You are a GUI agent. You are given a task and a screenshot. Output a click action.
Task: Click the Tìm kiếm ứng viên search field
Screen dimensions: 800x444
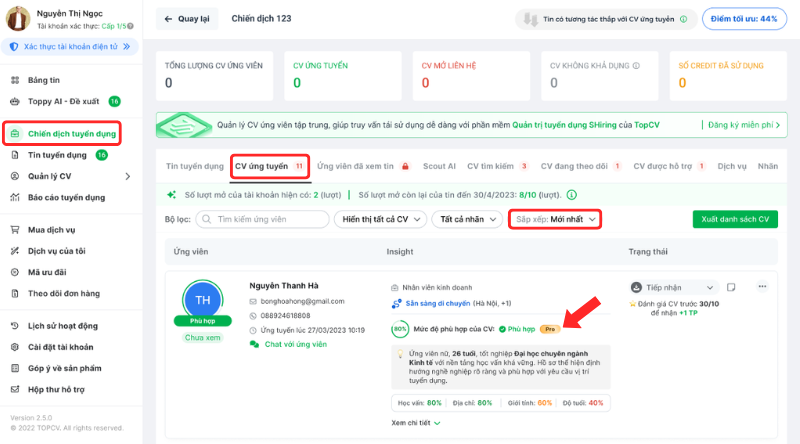pos(262,219)
